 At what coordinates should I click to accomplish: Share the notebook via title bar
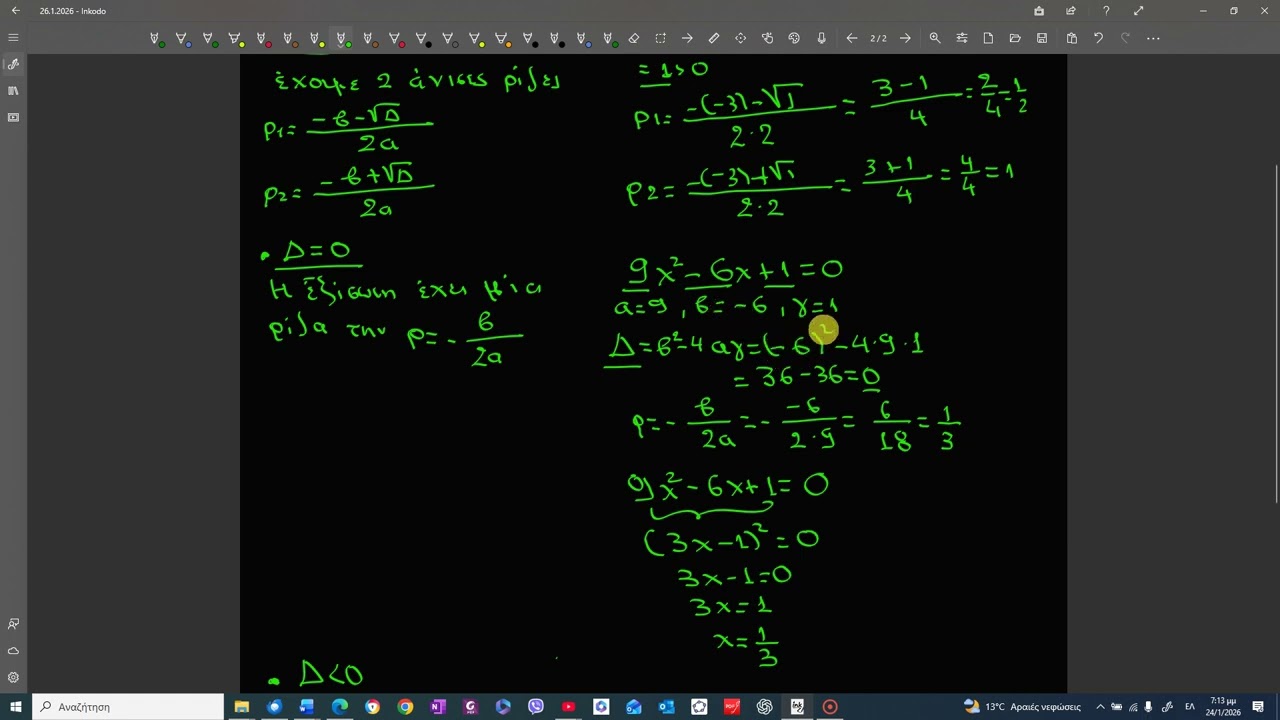pos(1071,11)
